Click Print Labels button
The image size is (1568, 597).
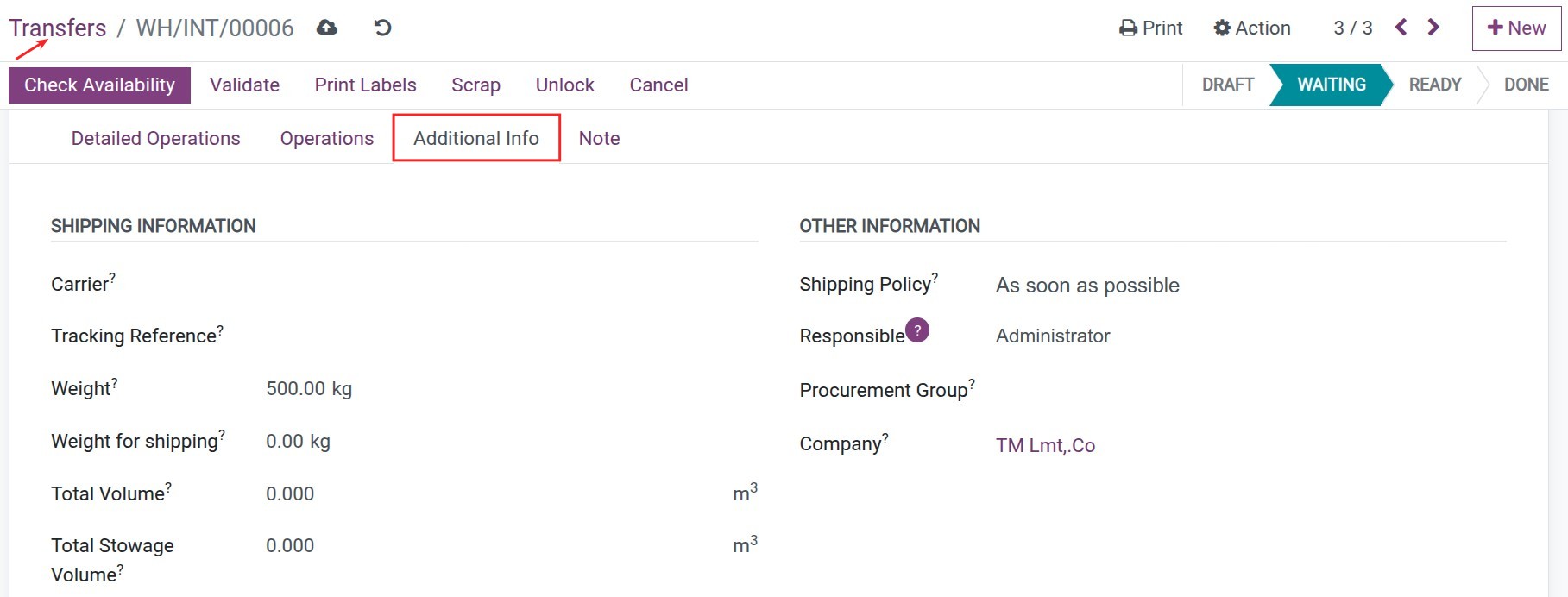[365, 85]
